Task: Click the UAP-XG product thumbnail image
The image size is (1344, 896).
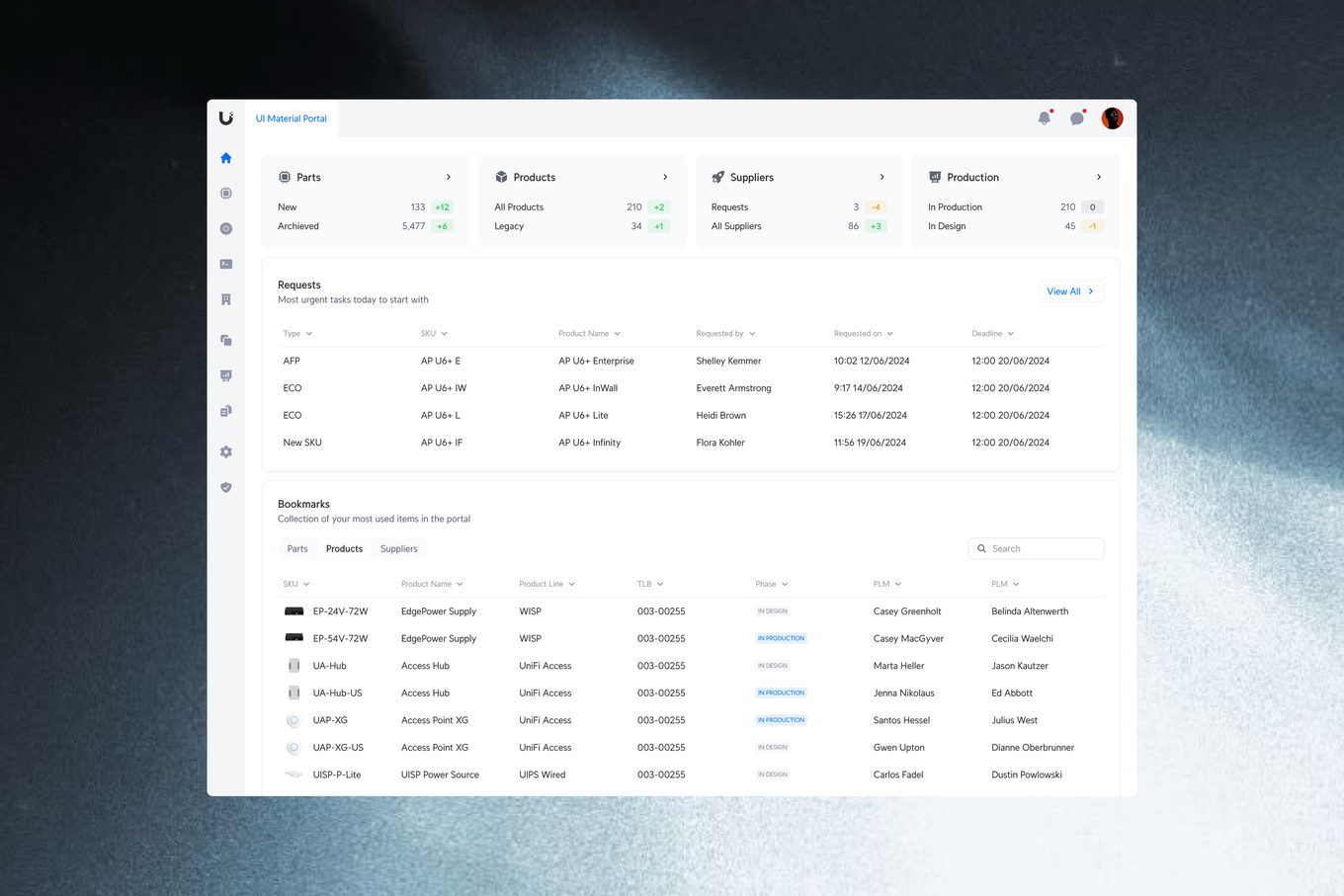Action: pyautogui.click(x=294, y=720)
